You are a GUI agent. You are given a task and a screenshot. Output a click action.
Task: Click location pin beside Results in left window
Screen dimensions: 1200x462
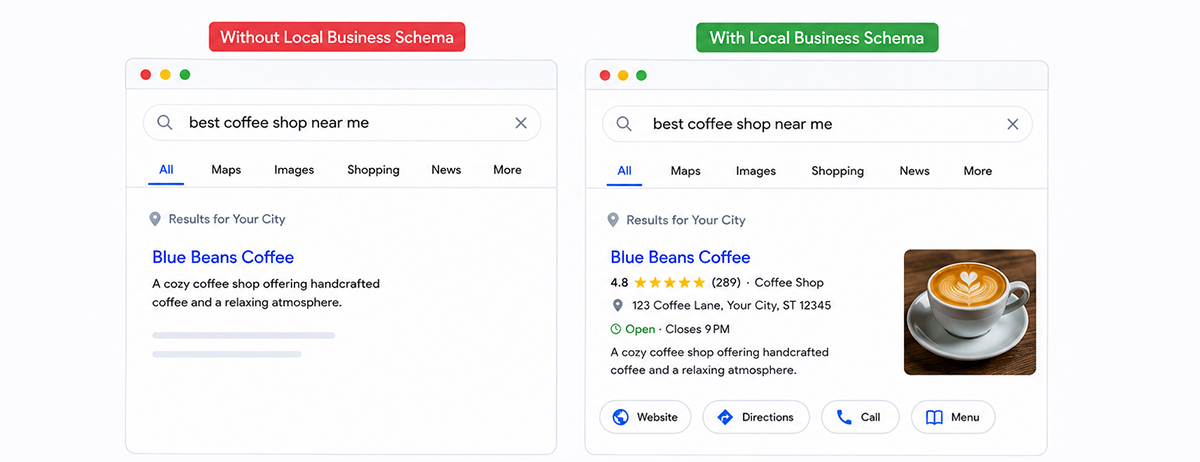pyautogui.click(x=155, y=219)
